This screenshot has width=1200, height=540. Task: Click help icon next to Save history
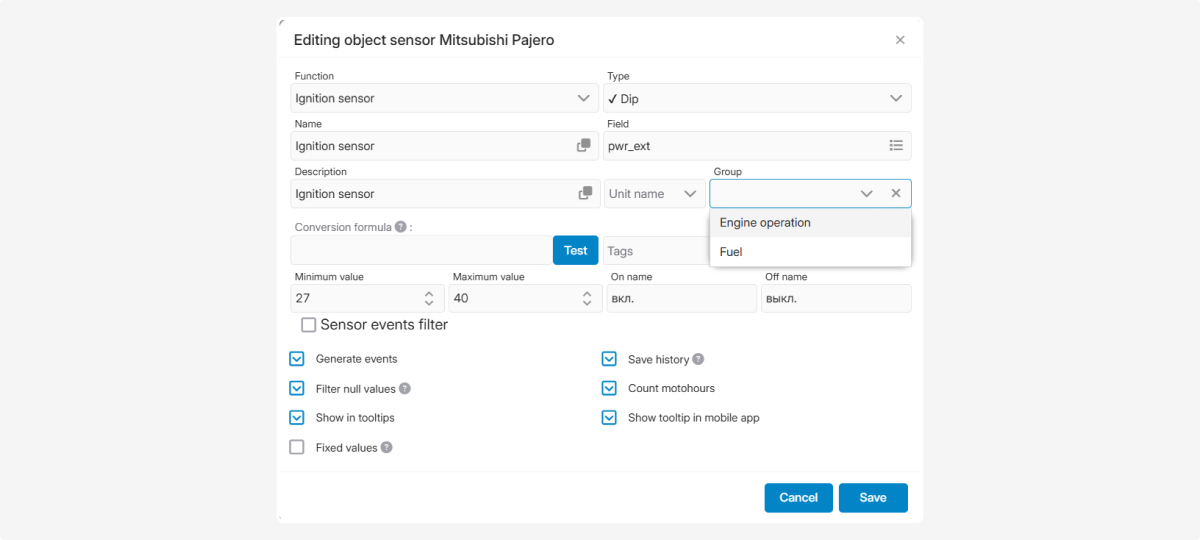pyautogui.click(x=698, y=359)
